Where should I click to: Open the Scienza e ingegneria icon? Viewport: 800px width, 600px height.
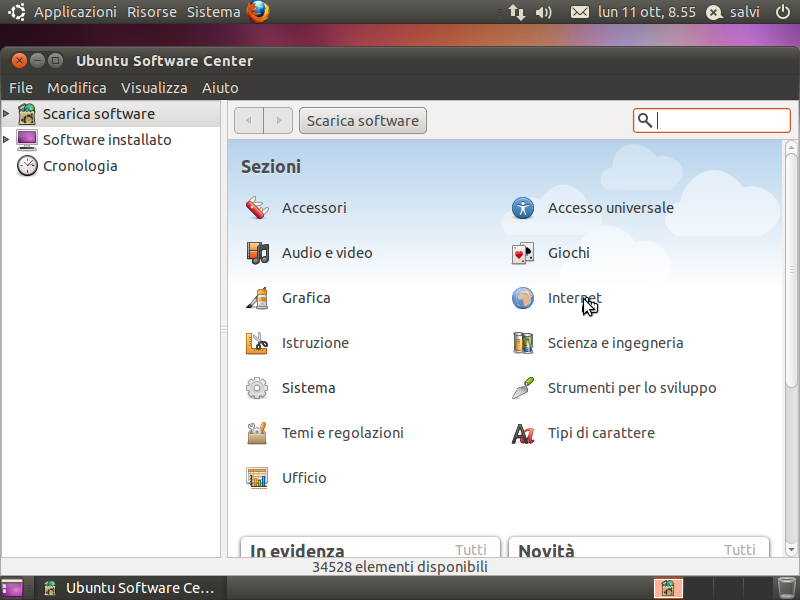coord(523,343)
